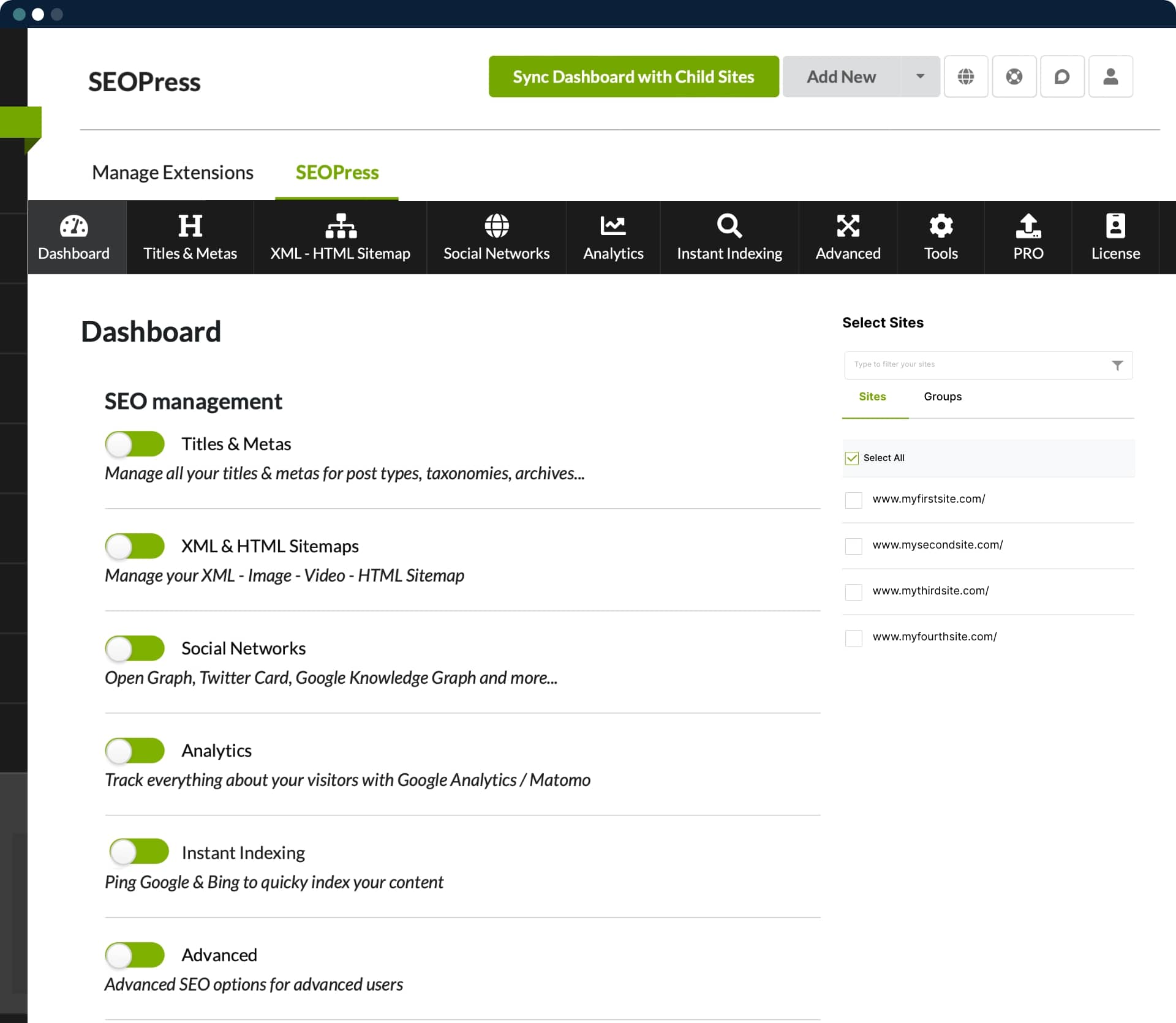Switch to the SEOPress tab

tap(337, 173)
